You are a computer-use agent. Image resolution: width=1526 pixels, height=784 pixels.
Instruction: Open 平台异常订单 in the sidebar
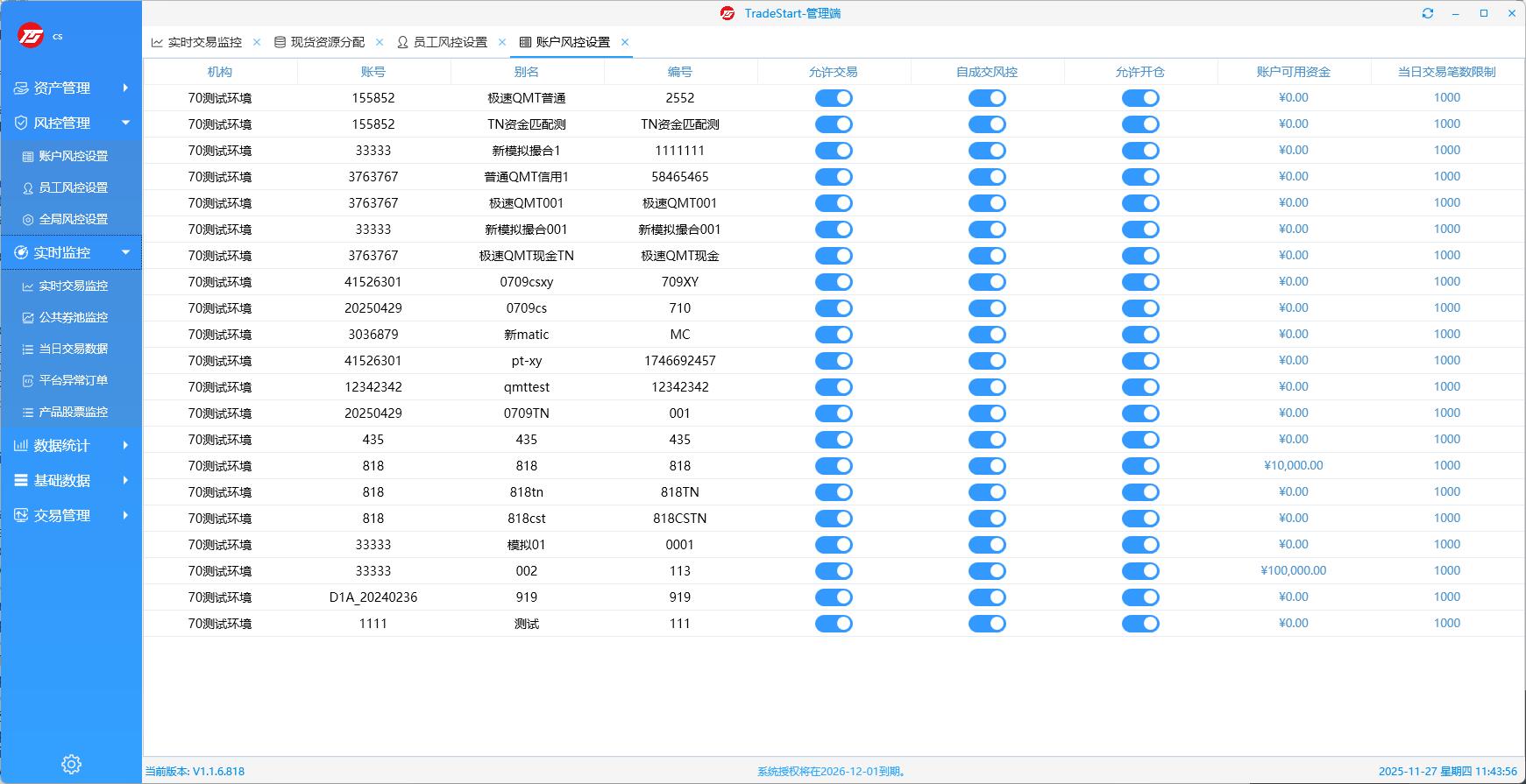click(x=73, y=380)
